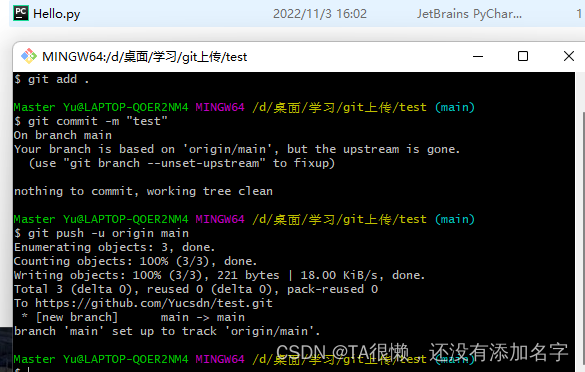Click the git push -u origin main line
The image size is (585, 372).
[101, 233]
